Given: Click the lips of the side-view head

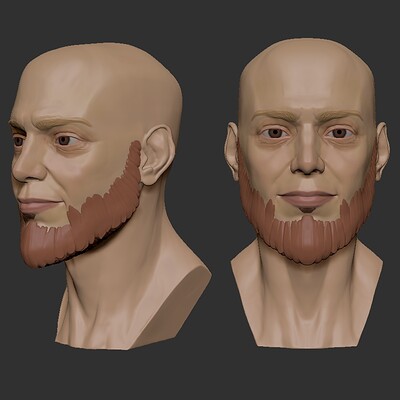Looking at the screenshot, I should (37, 205).
